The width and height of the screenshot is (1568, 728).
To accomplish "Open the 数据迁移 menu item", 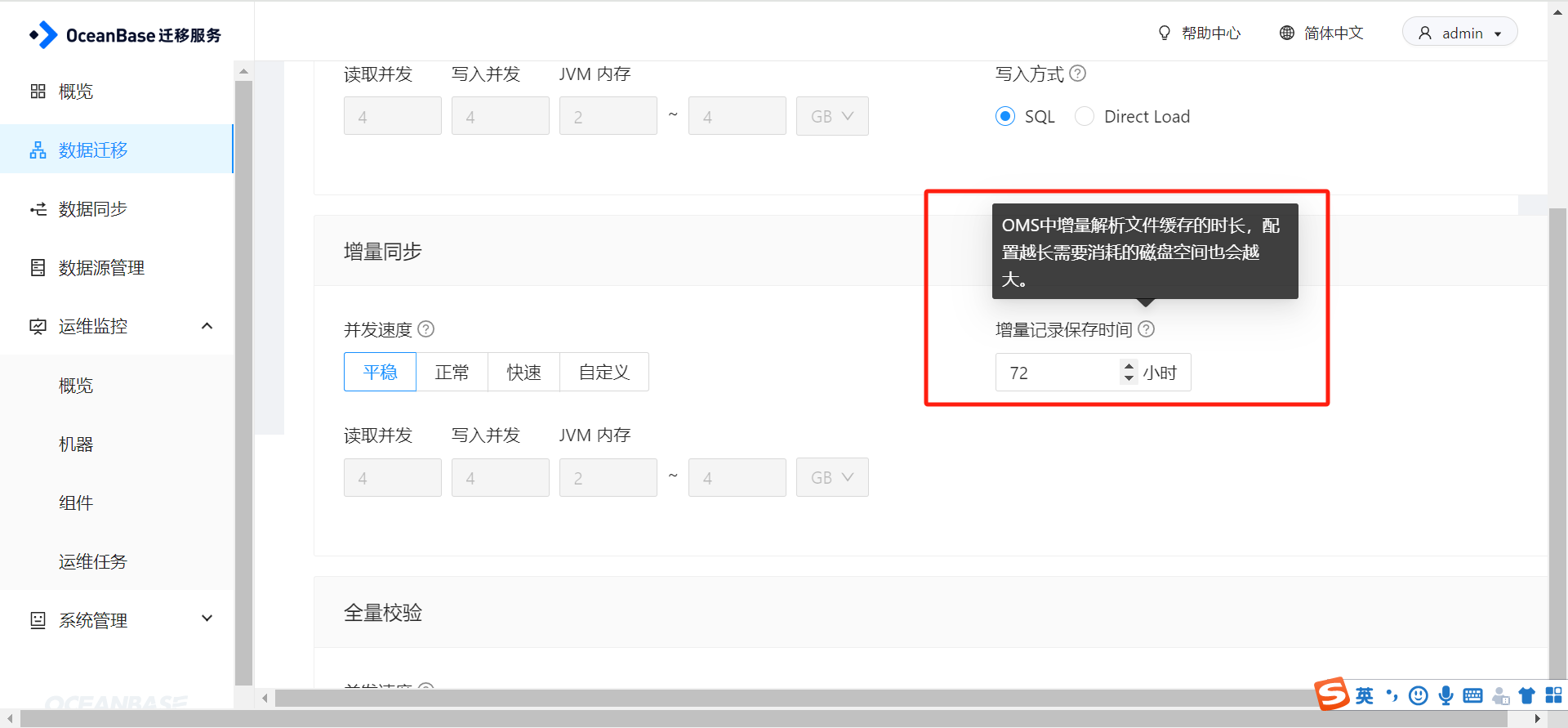I will pyautogui.click(x=117, y=150).
